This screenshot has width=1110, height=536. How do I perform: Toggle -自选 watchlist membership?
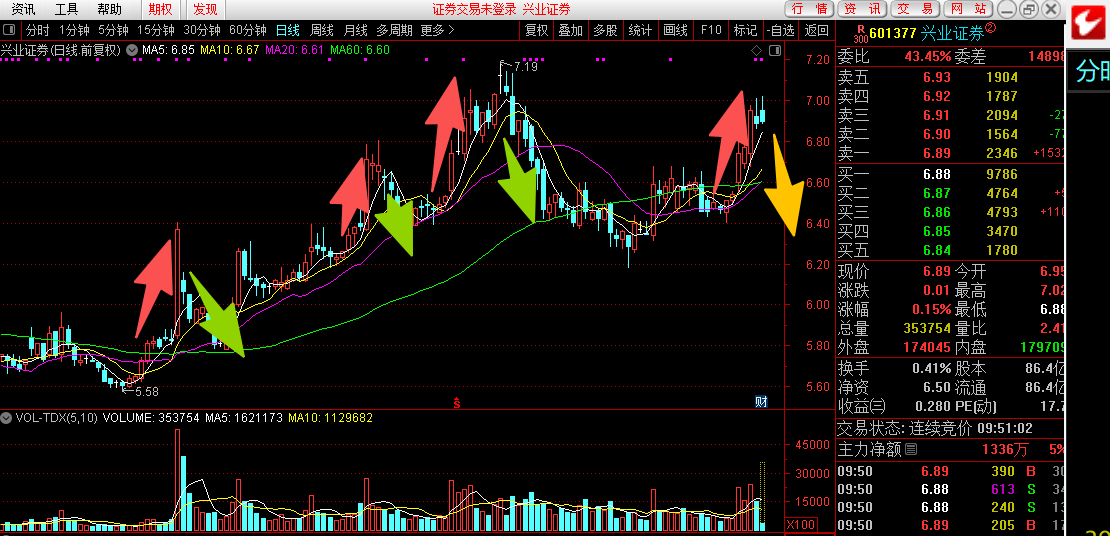click(x=780, y=30)
